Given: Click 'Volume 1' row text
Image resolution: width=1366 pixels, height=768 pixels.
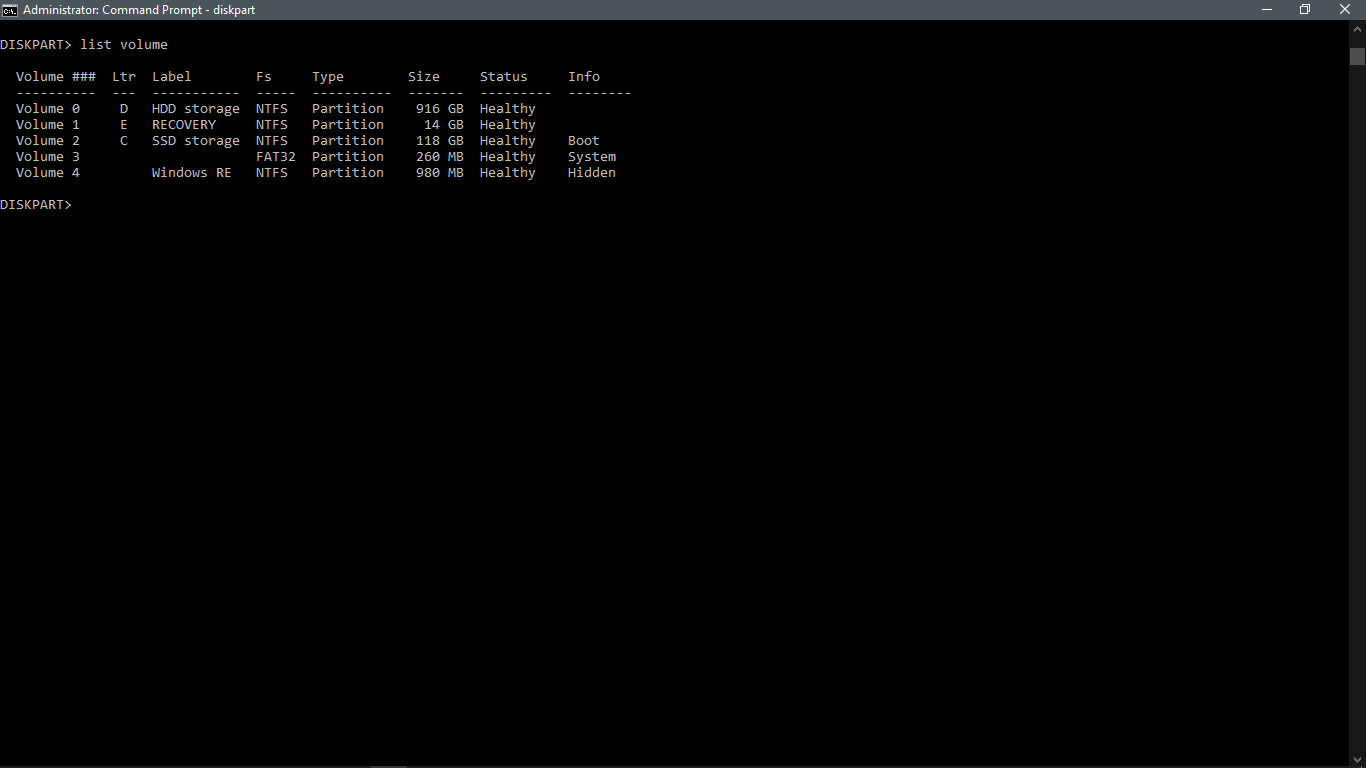Looking at the screenshot, I should [48, 125].
